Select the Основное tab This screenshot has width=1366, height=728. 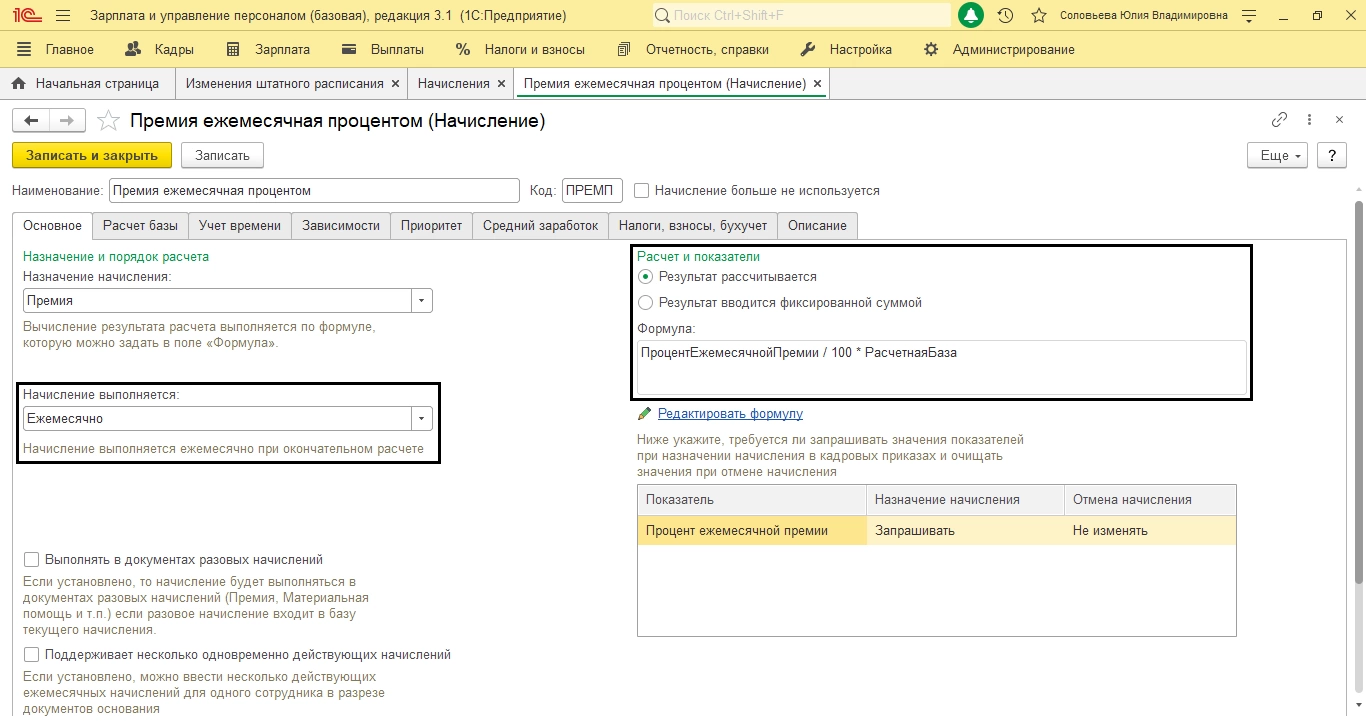[x=52, y=226]
